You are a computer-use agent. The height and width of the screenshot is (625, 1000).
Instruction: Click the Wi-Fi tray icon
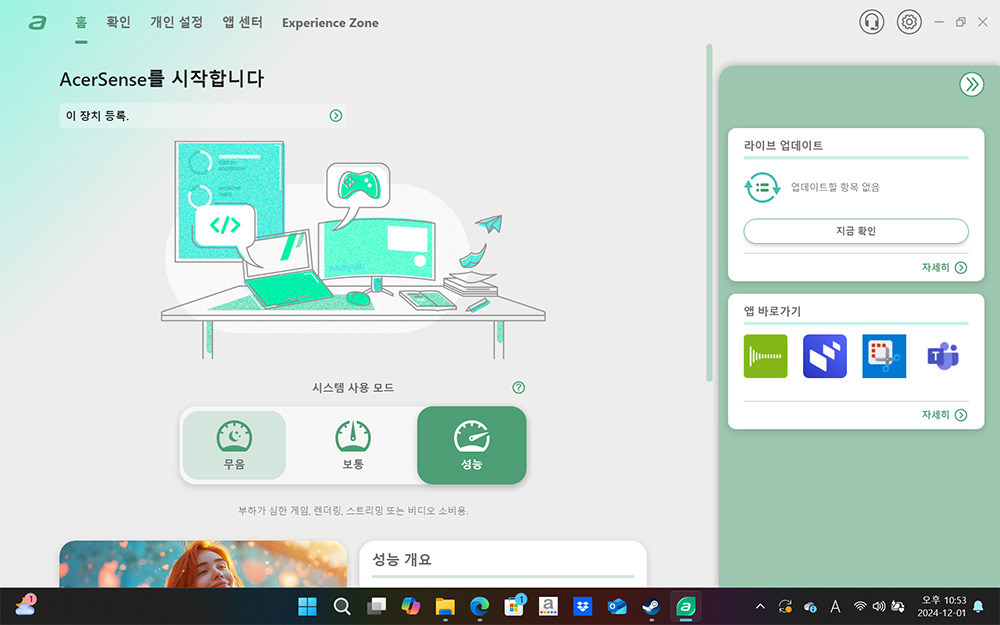[x=860, y=607]
